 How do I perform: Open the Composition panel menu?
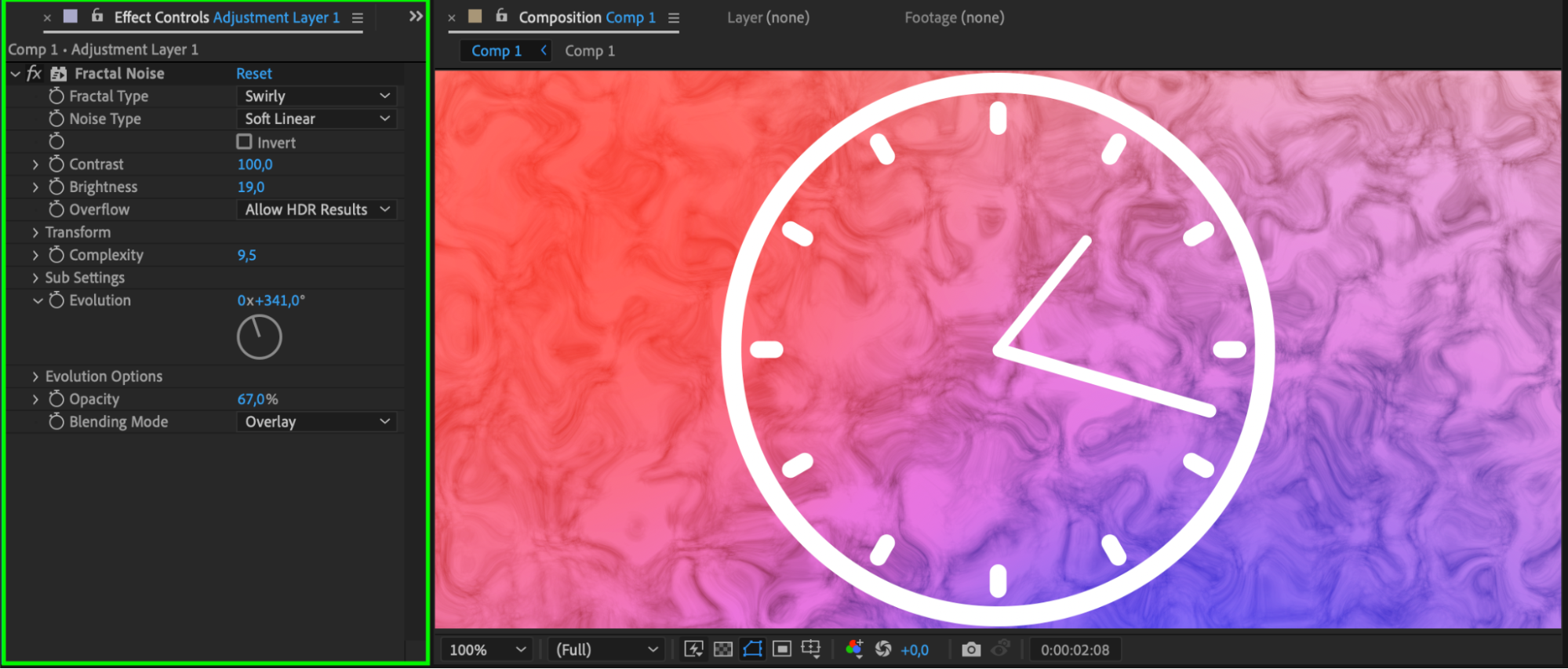[674, 18]
